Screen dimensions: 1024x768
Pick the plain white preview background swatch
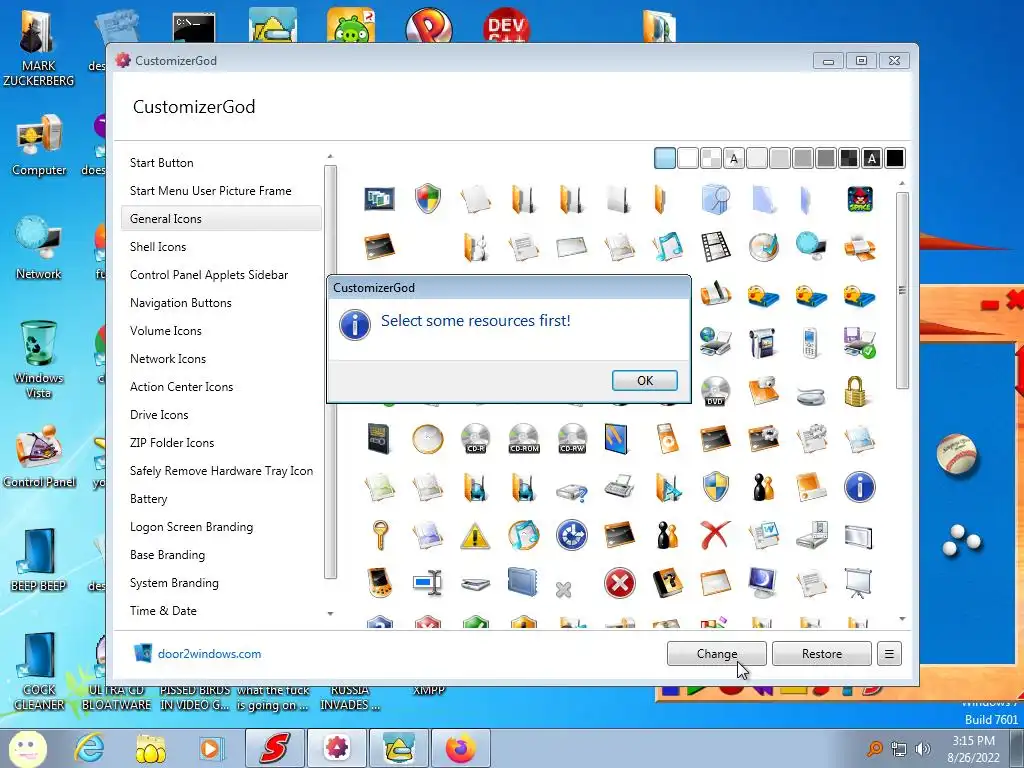point(688,158)
